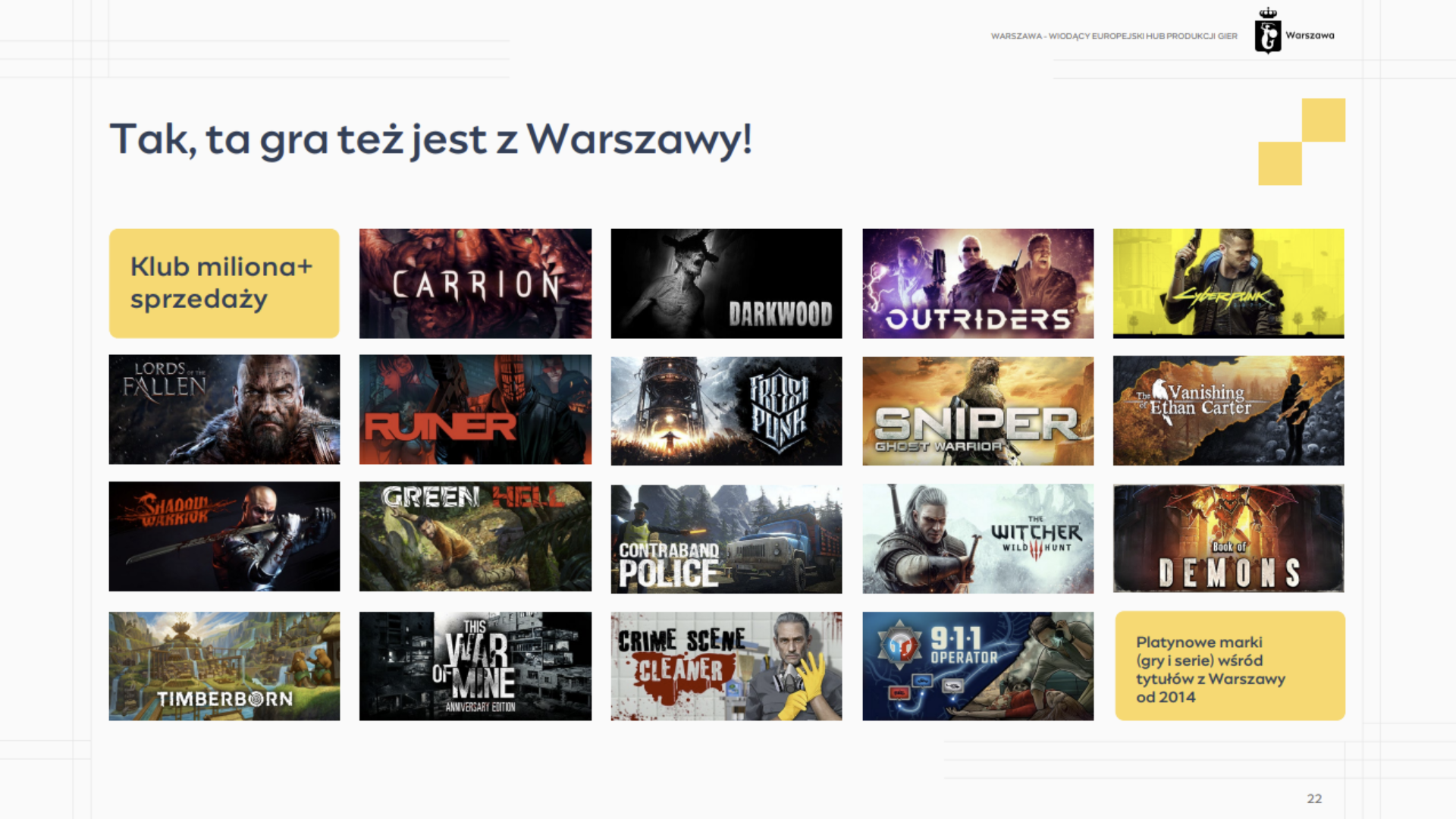Select the Lords of the Fallen cover
This screenshot has width=1456, height=819.
pos(224,409)
